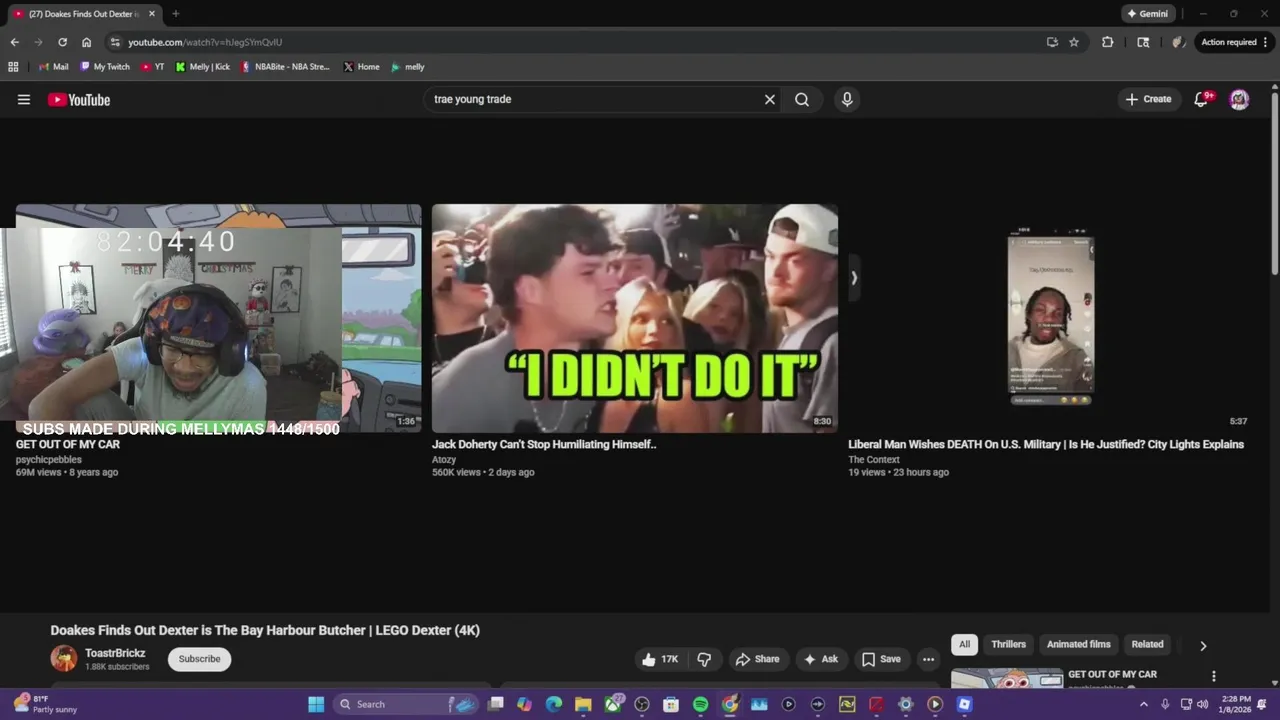Viewport: 1280px width, 720px height.
Task: Start voice search with the microphone
Action: coord(847,99)
